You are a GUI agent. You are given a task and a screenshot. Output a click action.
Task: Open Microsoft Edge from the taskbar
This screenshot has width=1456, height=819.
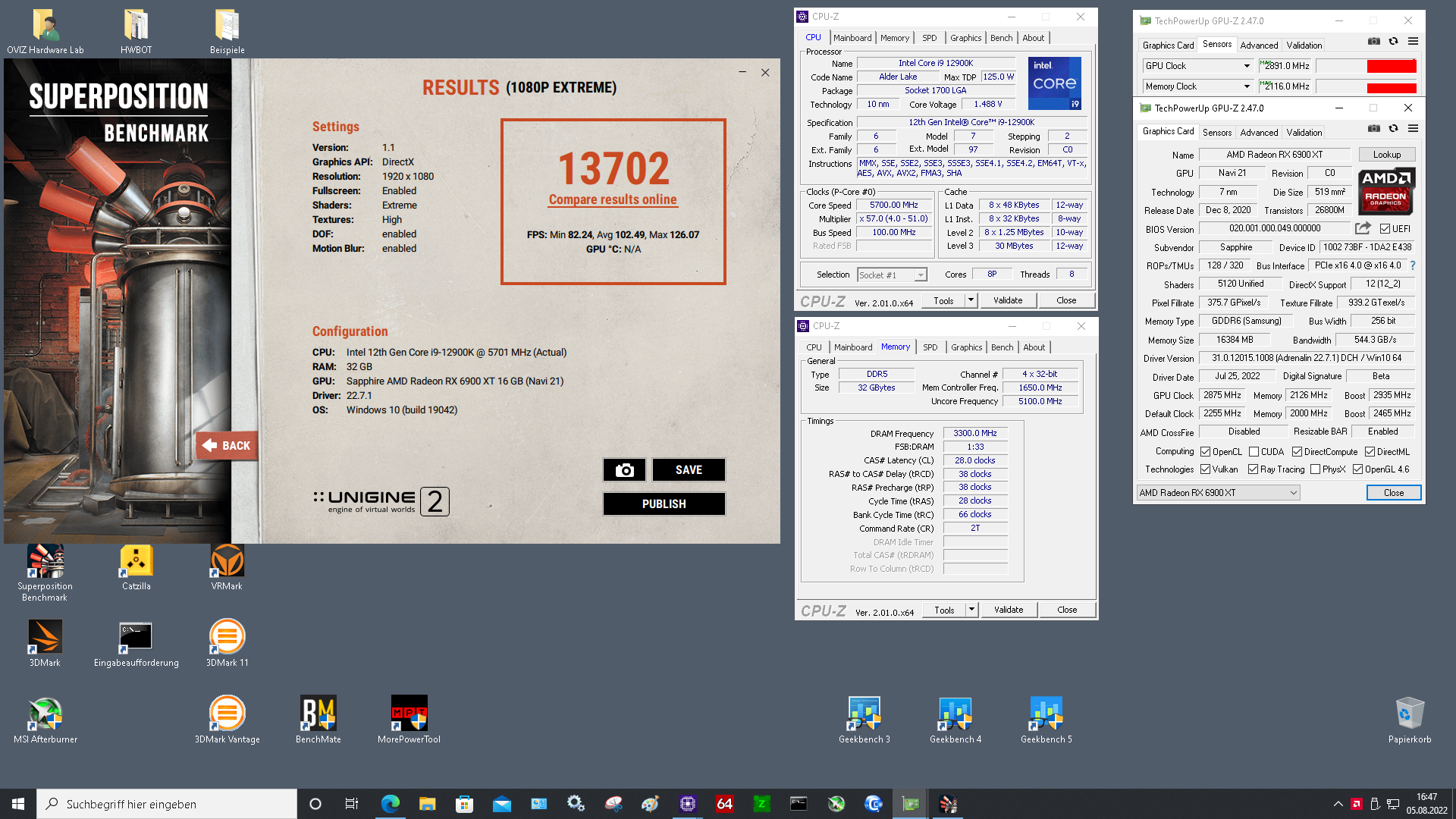(391, 804)
